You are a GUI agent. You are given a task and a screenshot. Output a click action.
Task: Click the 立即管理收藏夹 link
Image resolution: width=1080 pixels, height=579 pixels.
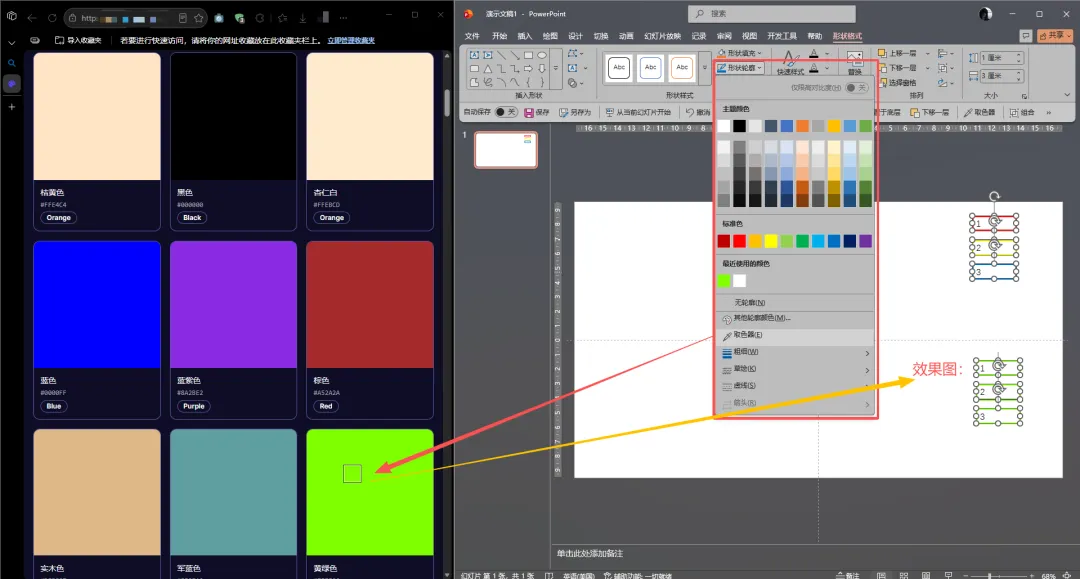(351, 41)
